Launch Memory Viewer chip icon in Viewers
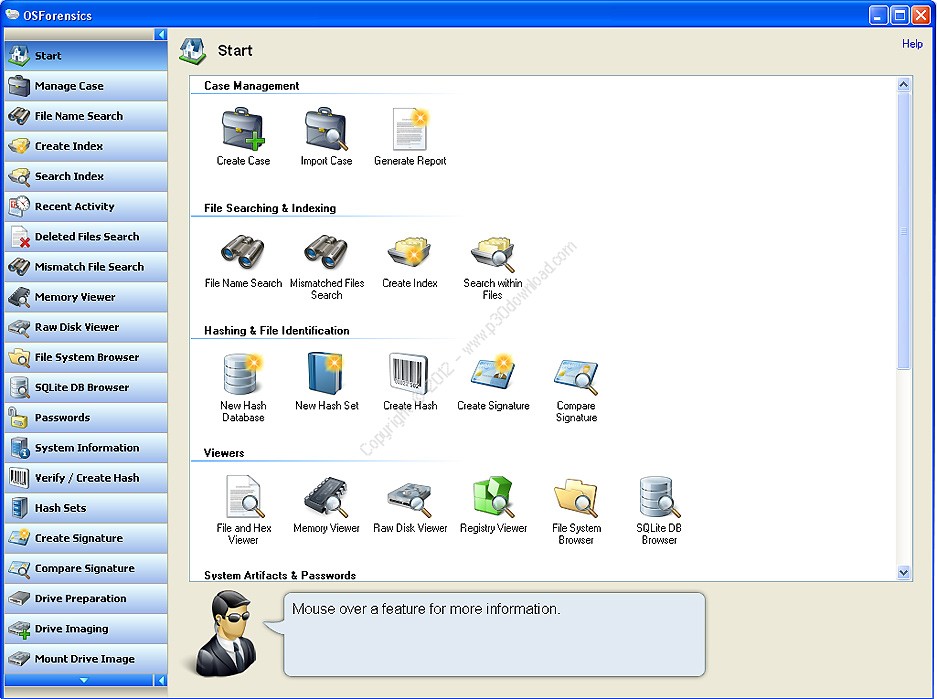Viewport: 937px width, 699px height. tap(326, 496)
